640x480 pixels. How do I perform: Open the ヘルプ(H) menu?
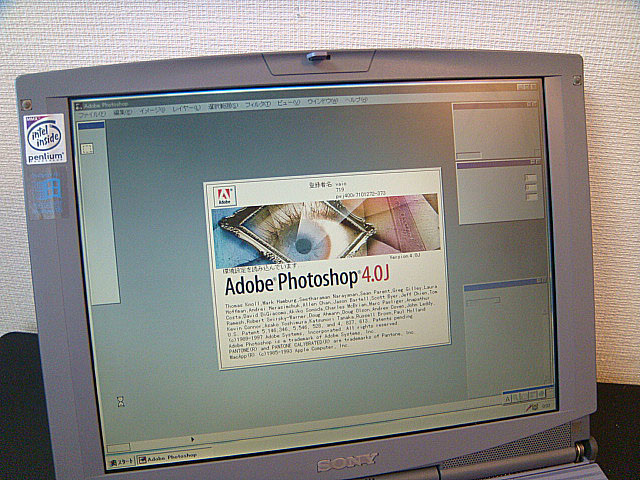[x=356, y=100]
